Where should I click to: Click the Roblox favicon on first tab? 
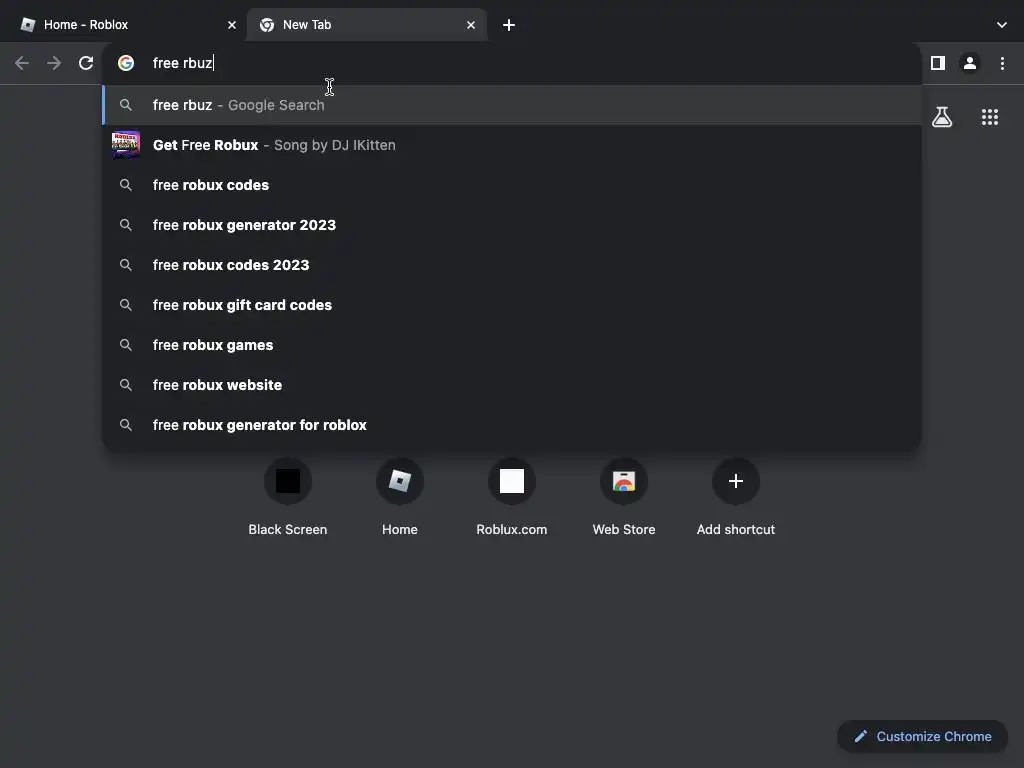click(28, 25)
